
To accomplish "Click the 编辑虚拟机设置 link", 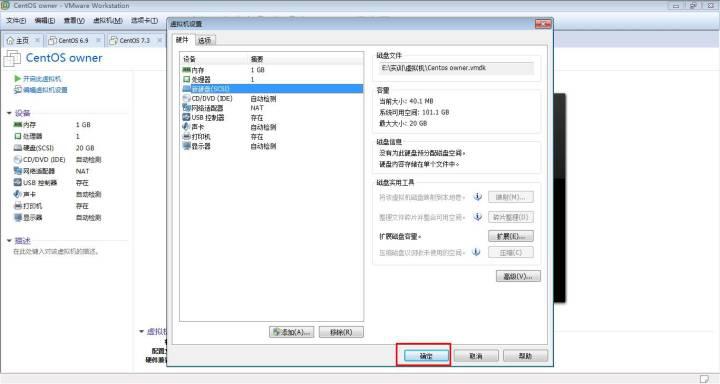I will pyautogui.click(x=45, y=90).
